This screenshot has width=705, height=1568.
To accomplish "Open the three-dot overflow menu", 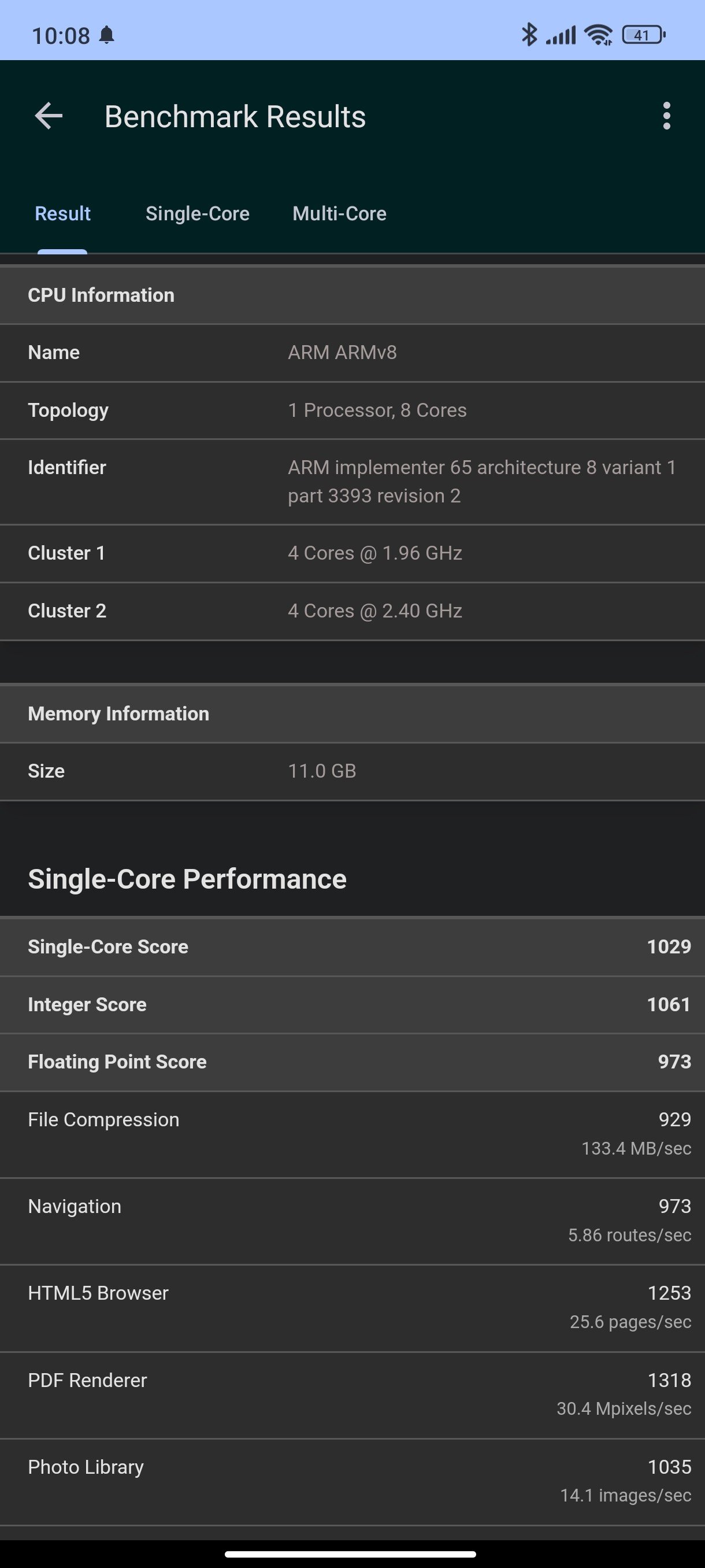I will tap(667, 116).
